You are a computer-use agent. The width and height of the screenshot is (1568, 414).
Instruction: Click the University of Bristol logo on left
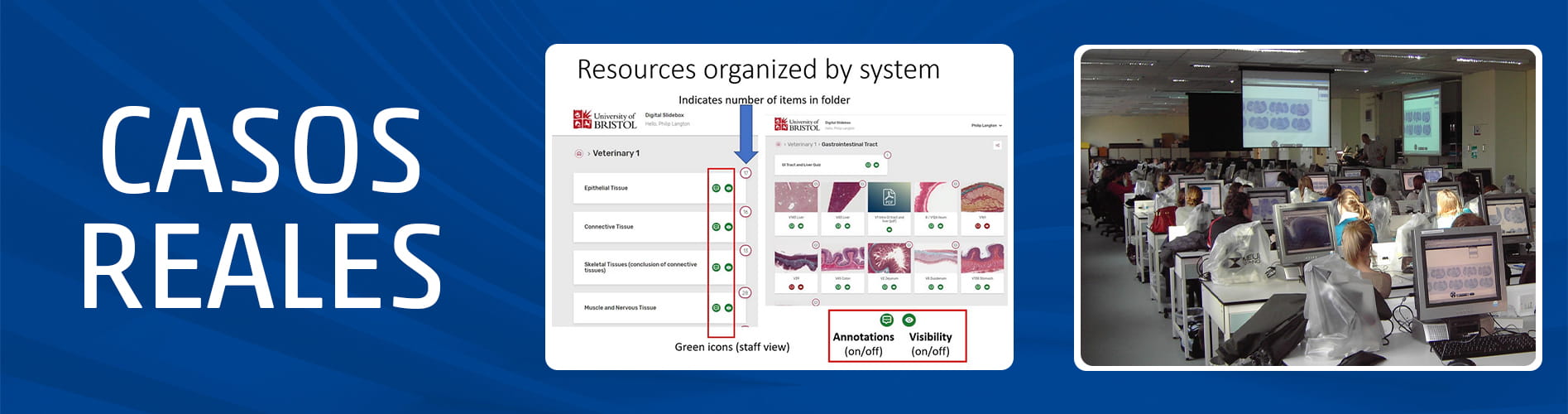click(605, 120)
